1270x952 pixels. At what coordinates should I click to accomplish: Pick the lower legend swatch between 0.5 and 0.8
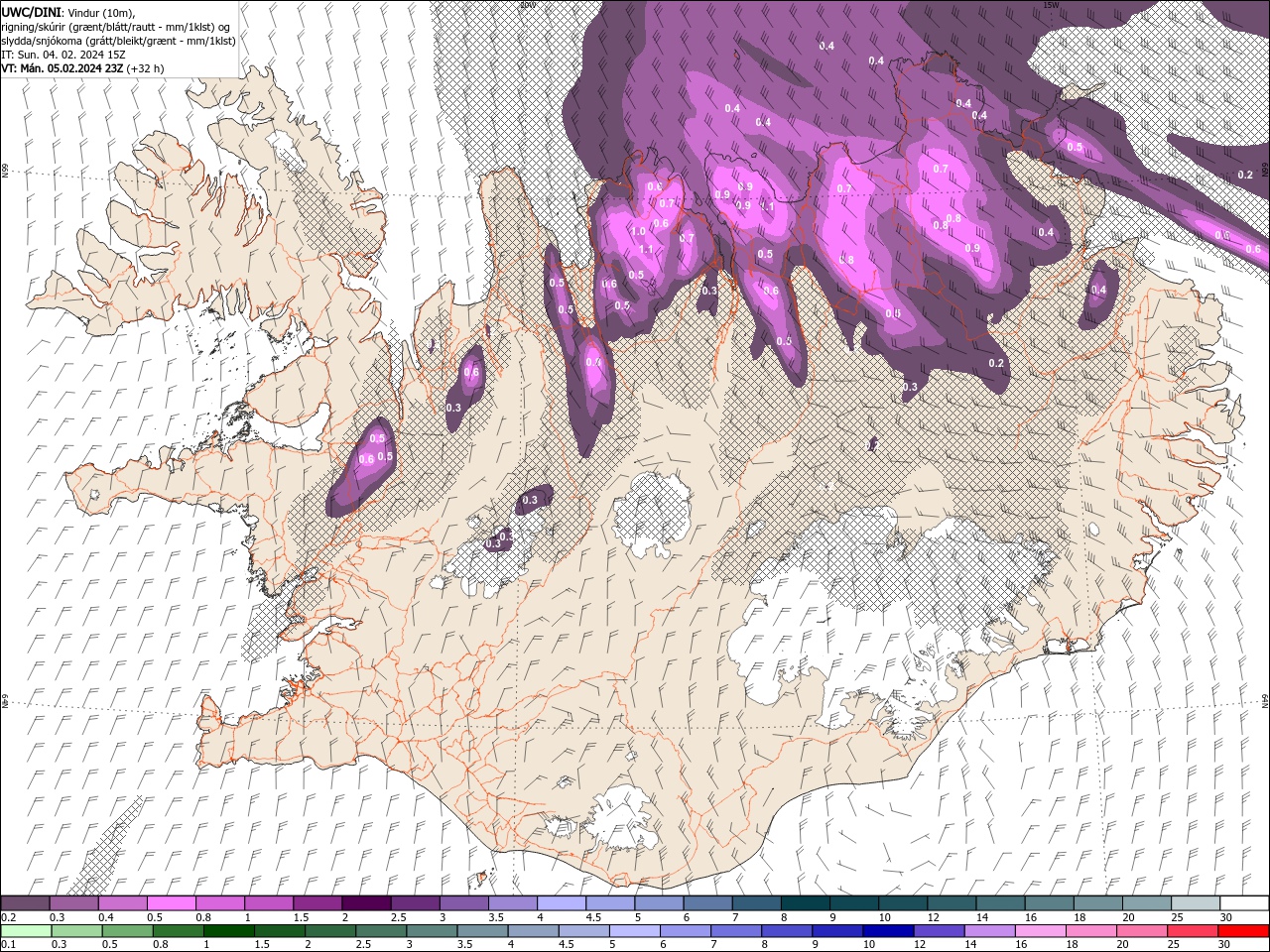[127, 931]
